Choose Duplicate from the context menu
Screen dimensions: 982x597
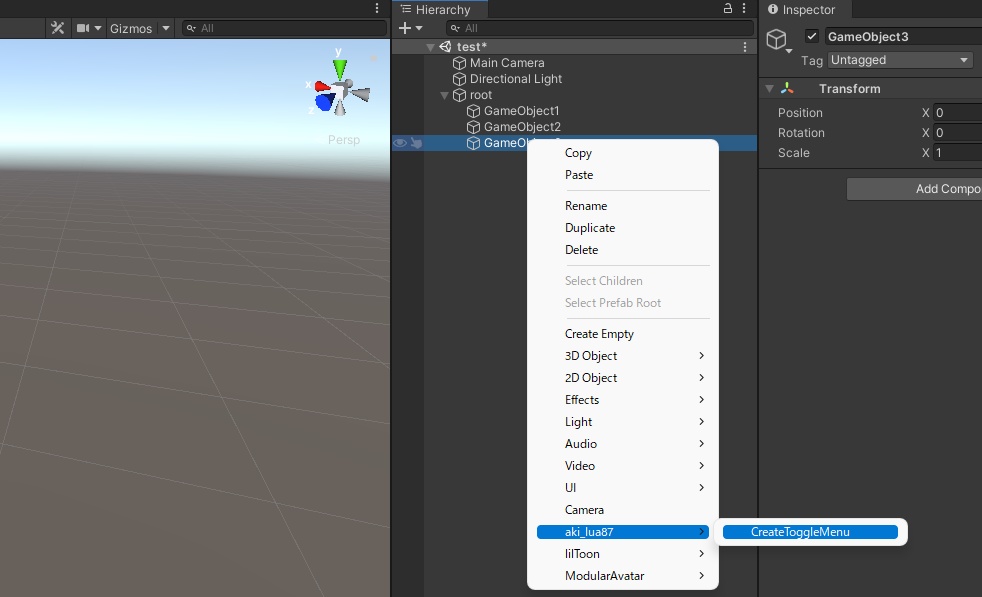(x=623, y=228)
